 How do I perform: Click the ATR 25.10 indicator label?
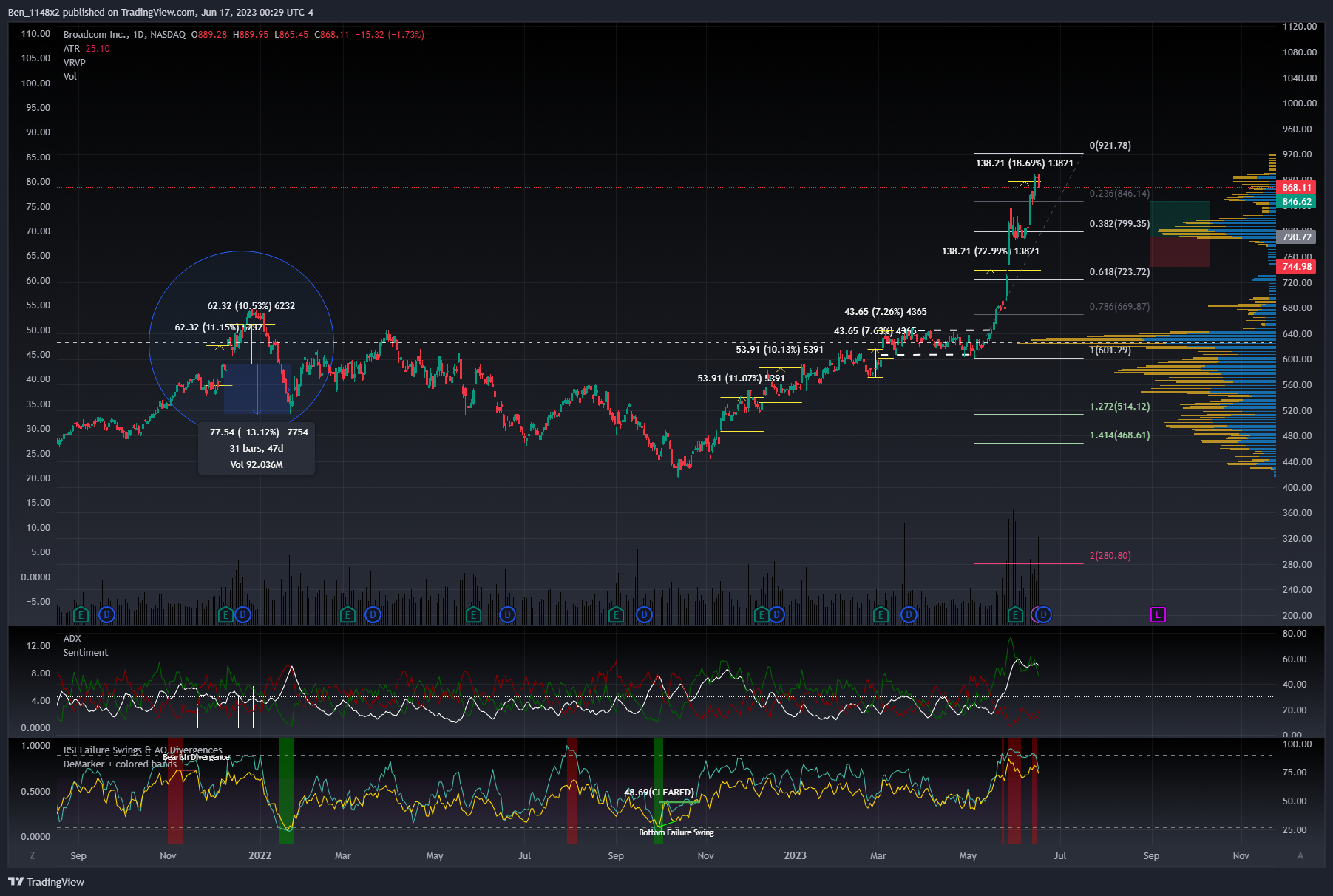87,49
